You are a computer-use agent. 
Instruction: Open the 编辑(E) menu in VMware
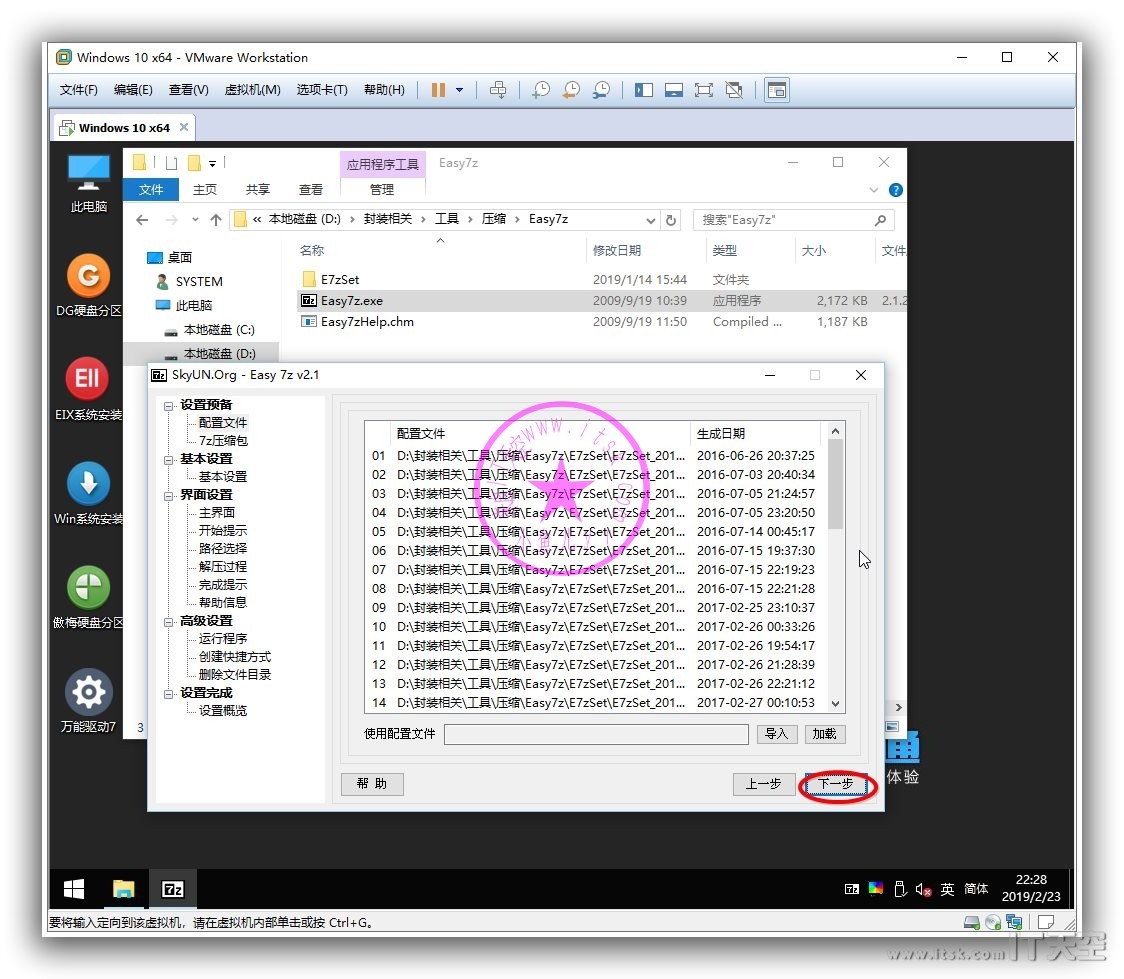133,90
